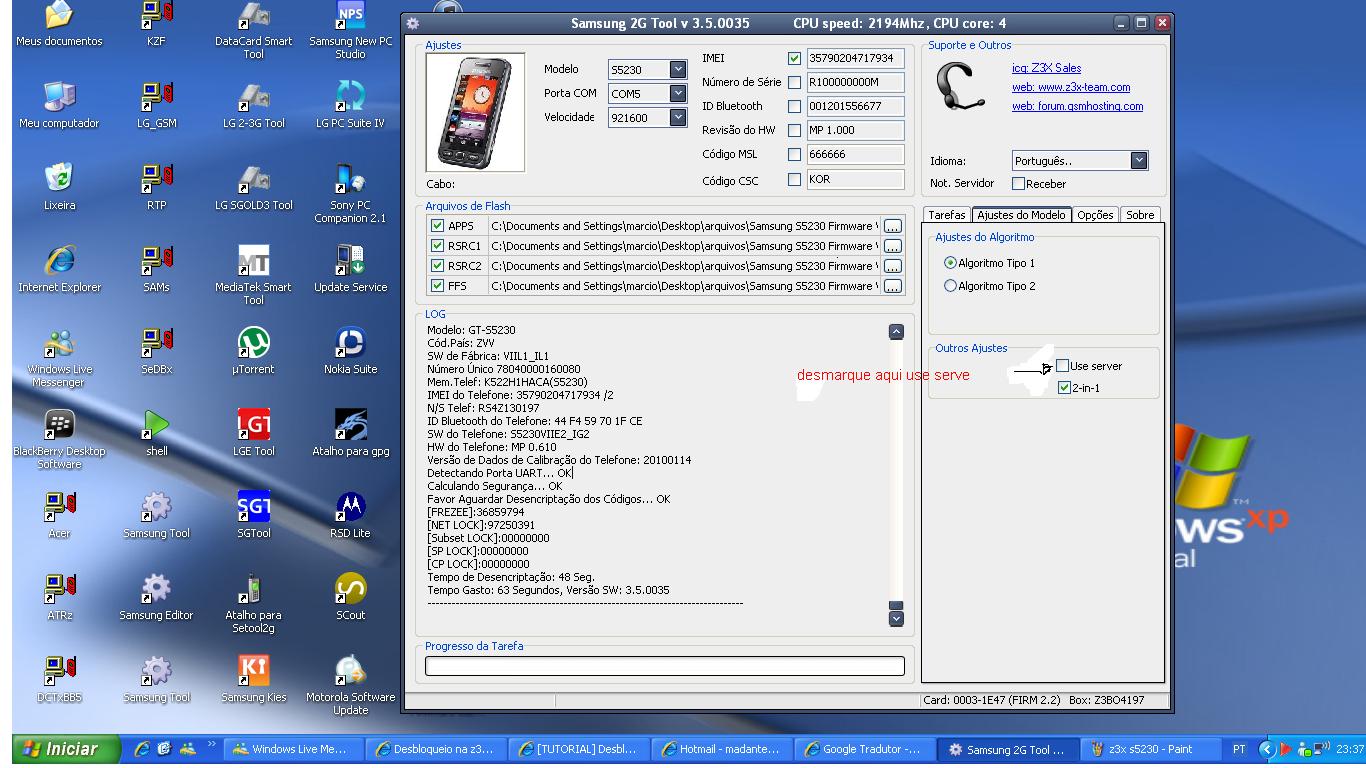This screenshot has width=1366, height=768.
Task: Select Algoritmo Tipo 1 radio button
Action: (950, 263)
